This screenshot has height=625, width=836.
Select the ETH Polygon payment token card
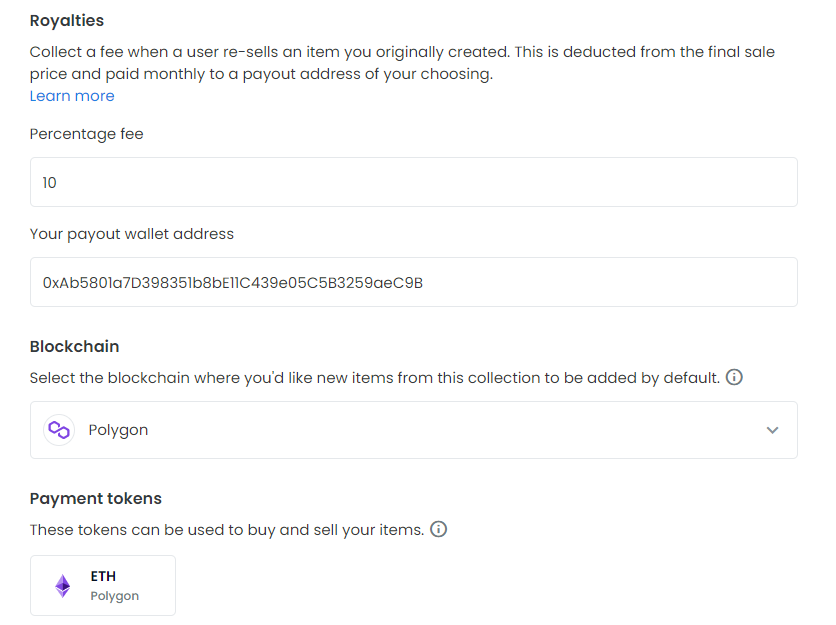click(103, 585)
